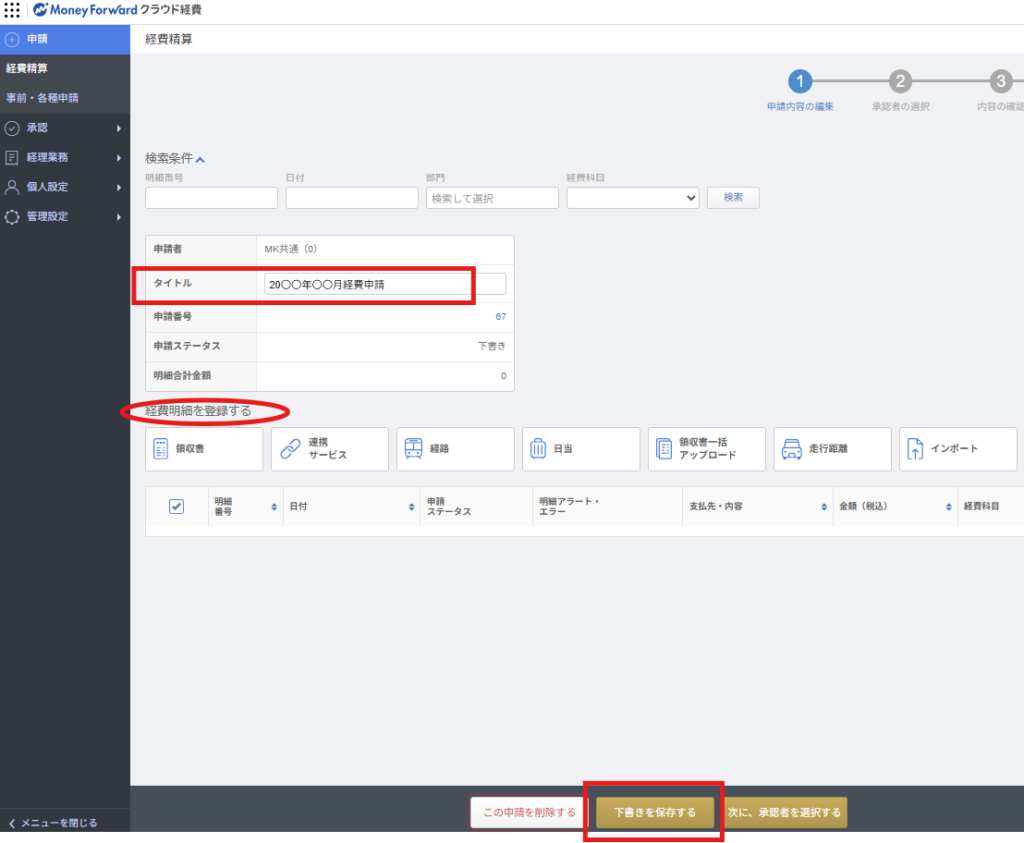Viewport: 1024px width, 843px height.
Task: Expand the 承認 sidebar menu
Action: (x=65, y=128)
